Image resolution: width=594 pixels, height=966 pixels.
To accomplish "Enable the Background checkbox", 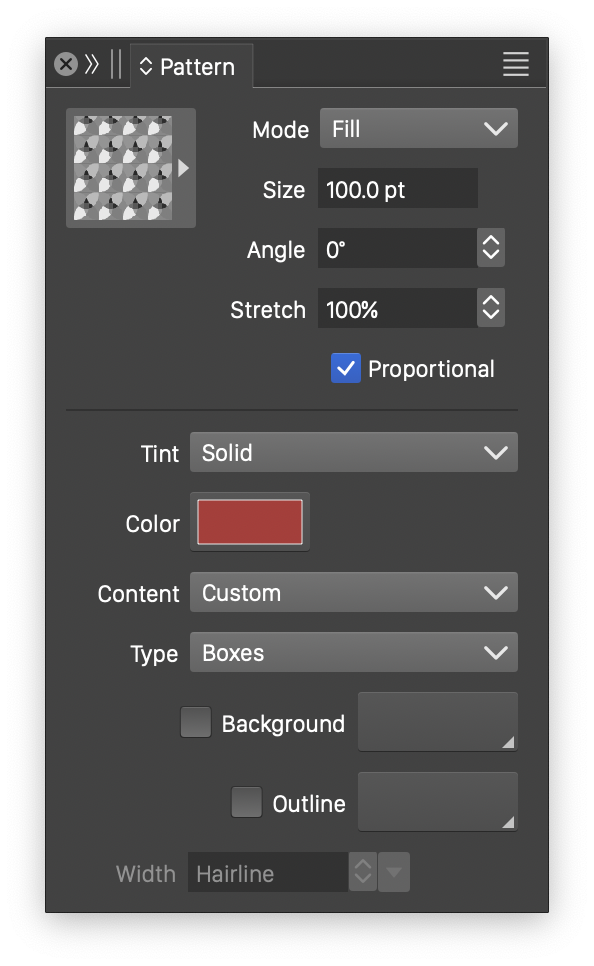I will 196,722.
